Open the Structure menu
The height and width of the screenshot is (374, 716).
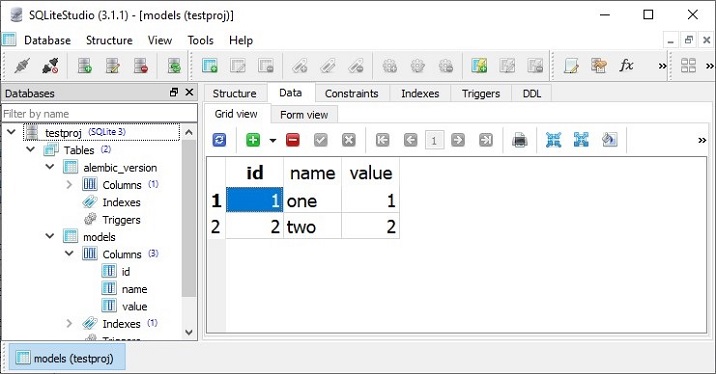tap(109, 40)
